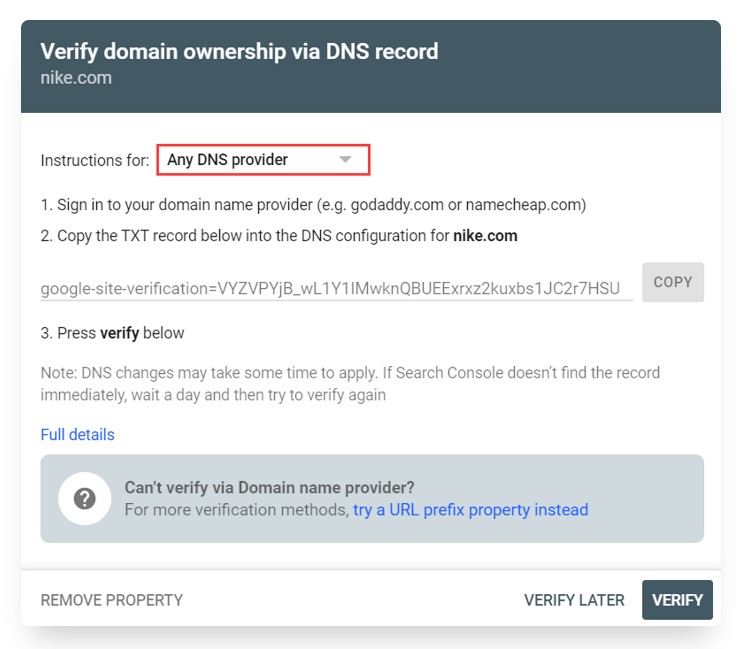Click REMOVE PROPERTY
Image resolution: width=745 pixels, height=649 pixels.
112,600
